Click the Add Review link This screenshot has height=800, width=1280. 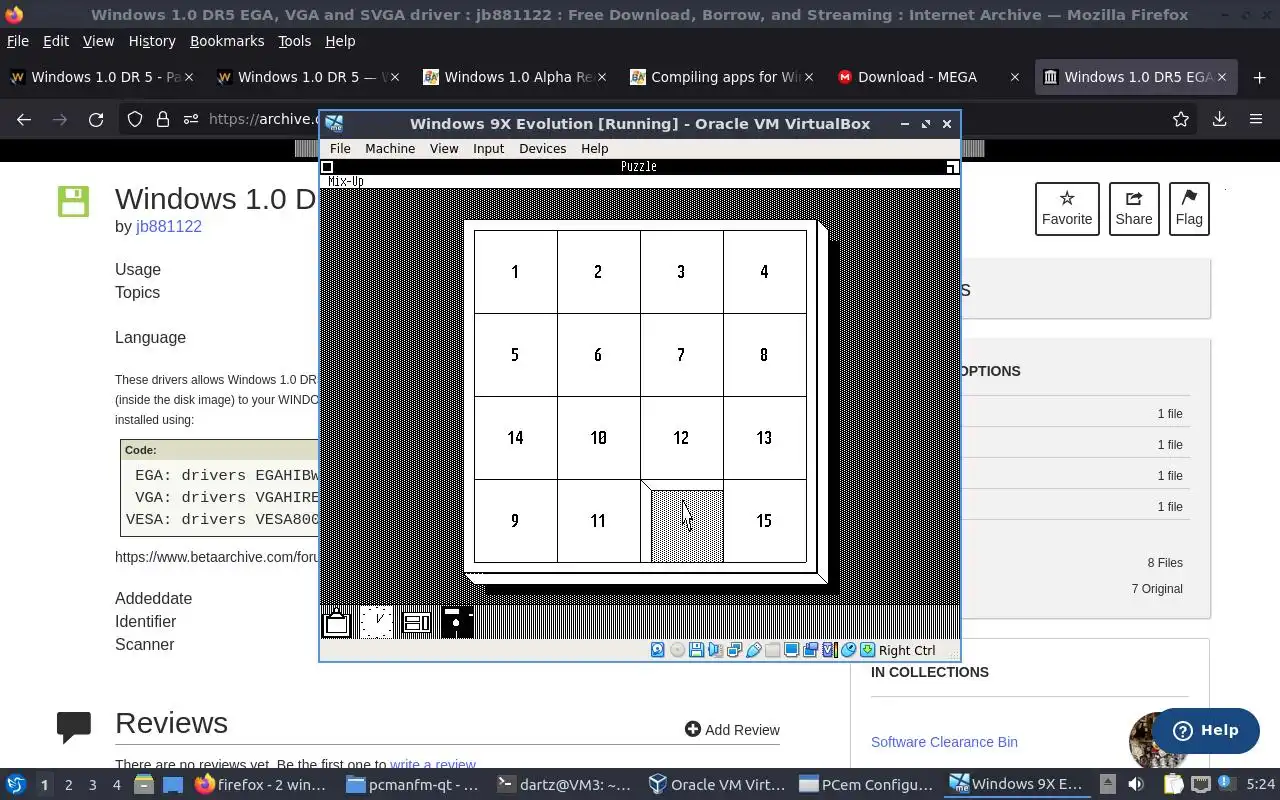pyautogui.click(x=732, y=730)
